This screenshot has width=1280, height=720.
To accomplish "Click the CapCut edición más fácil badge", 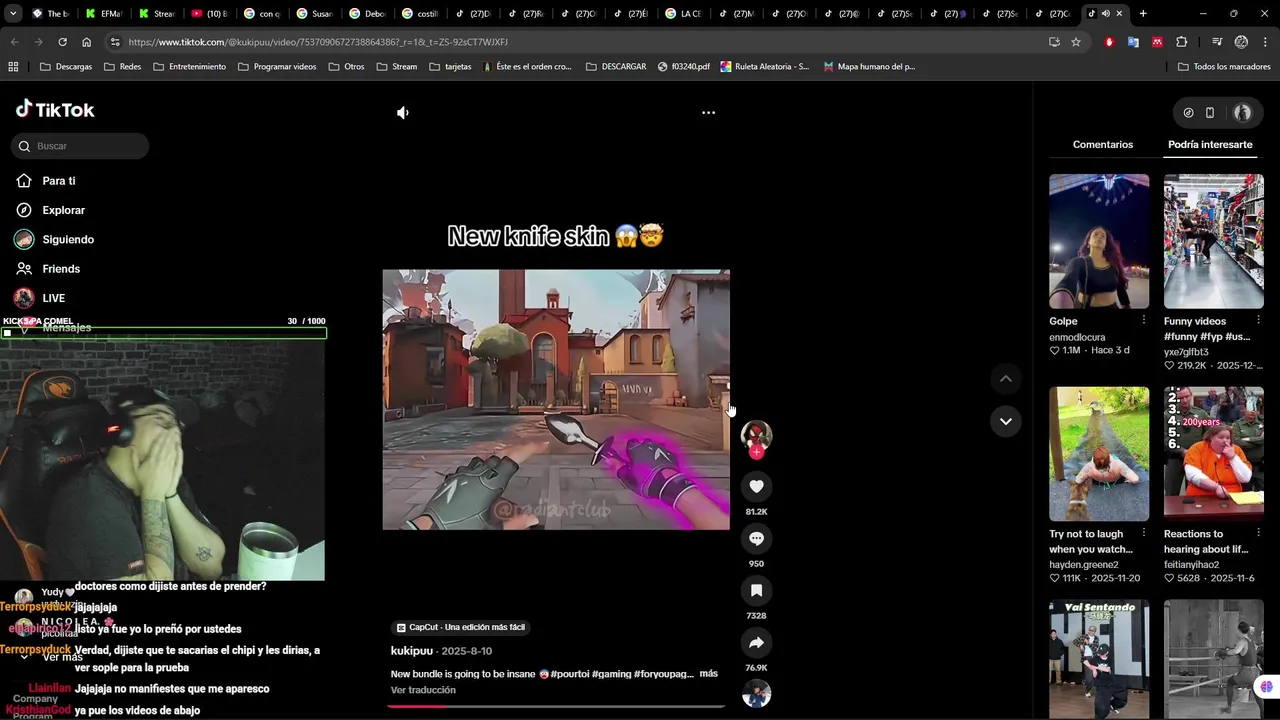I will click(461, 627).
